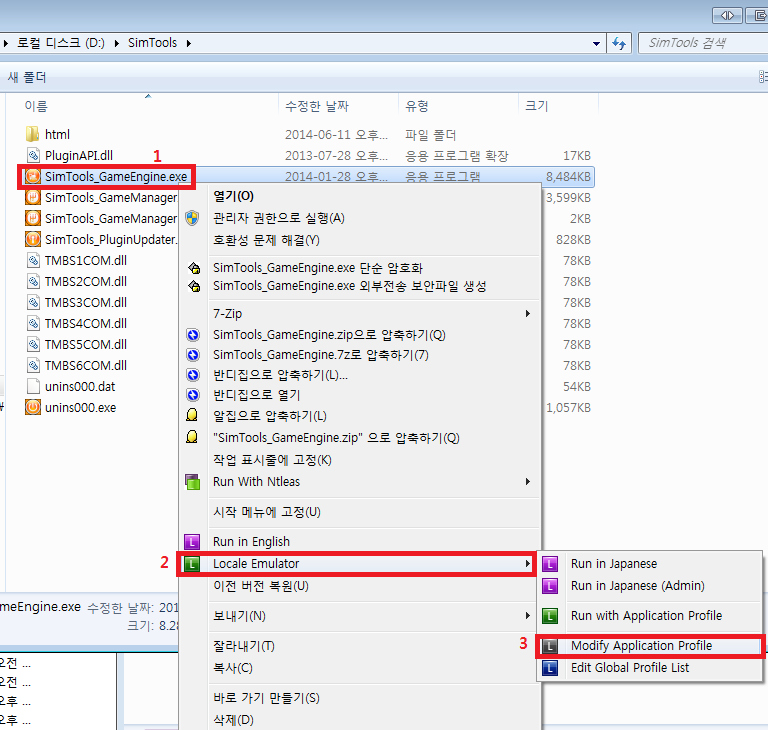Click the gray Modify Application Profile icon
Image resolution: width=768 pixels, height=730 pixels.
click(x=550, y=646)
